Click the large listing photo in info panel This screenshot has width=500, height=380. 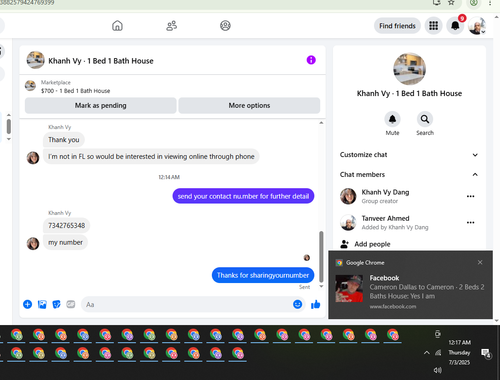(409, 69)
